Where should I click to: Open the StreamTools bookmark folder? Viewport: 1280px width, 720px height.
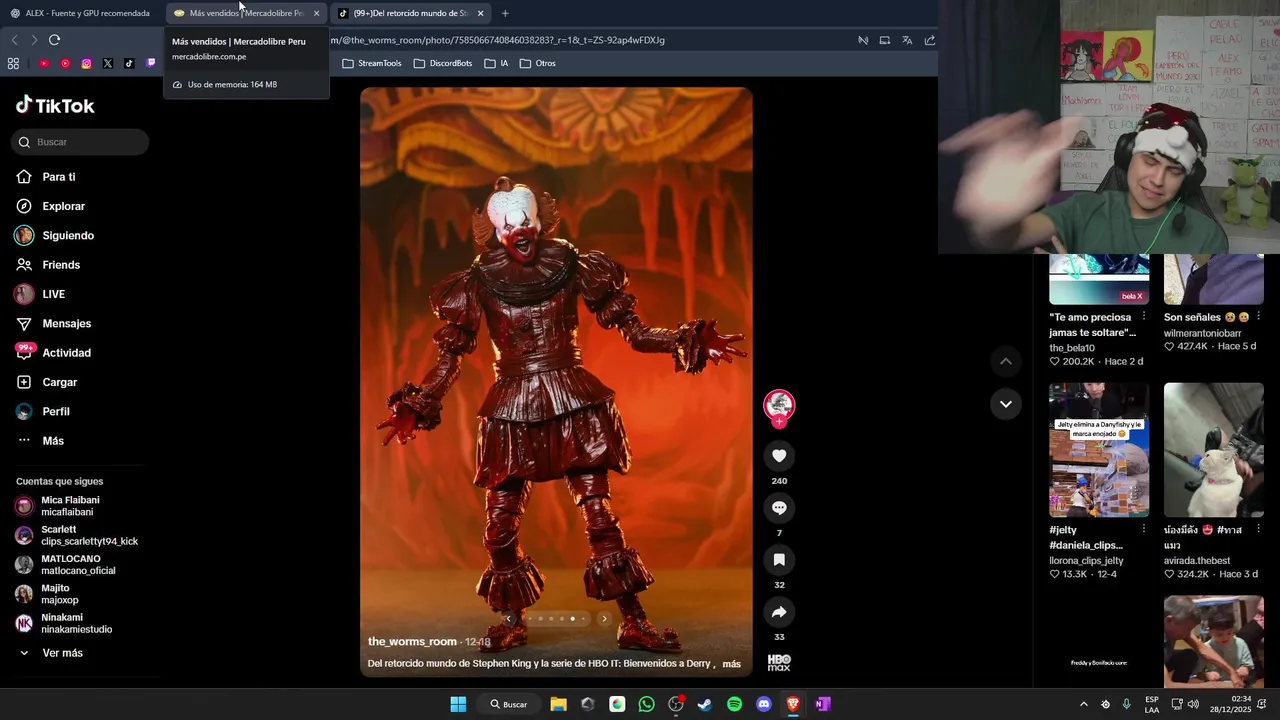(x=372, y=63)
